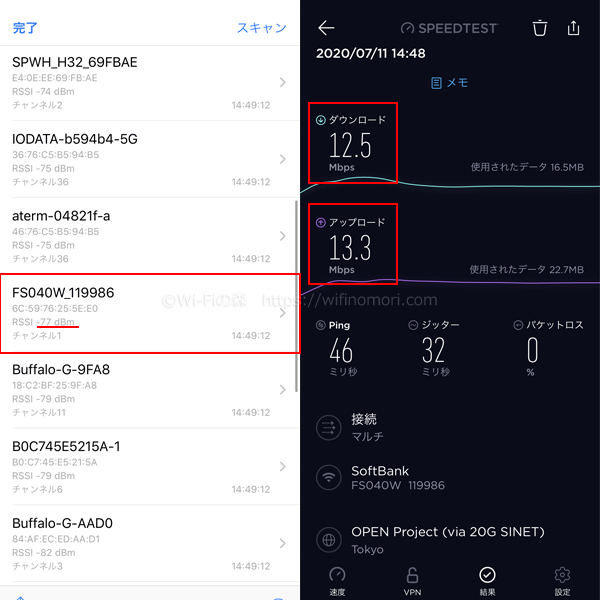Expand B0C745E5215A-1 details chevron

(282, 466)
